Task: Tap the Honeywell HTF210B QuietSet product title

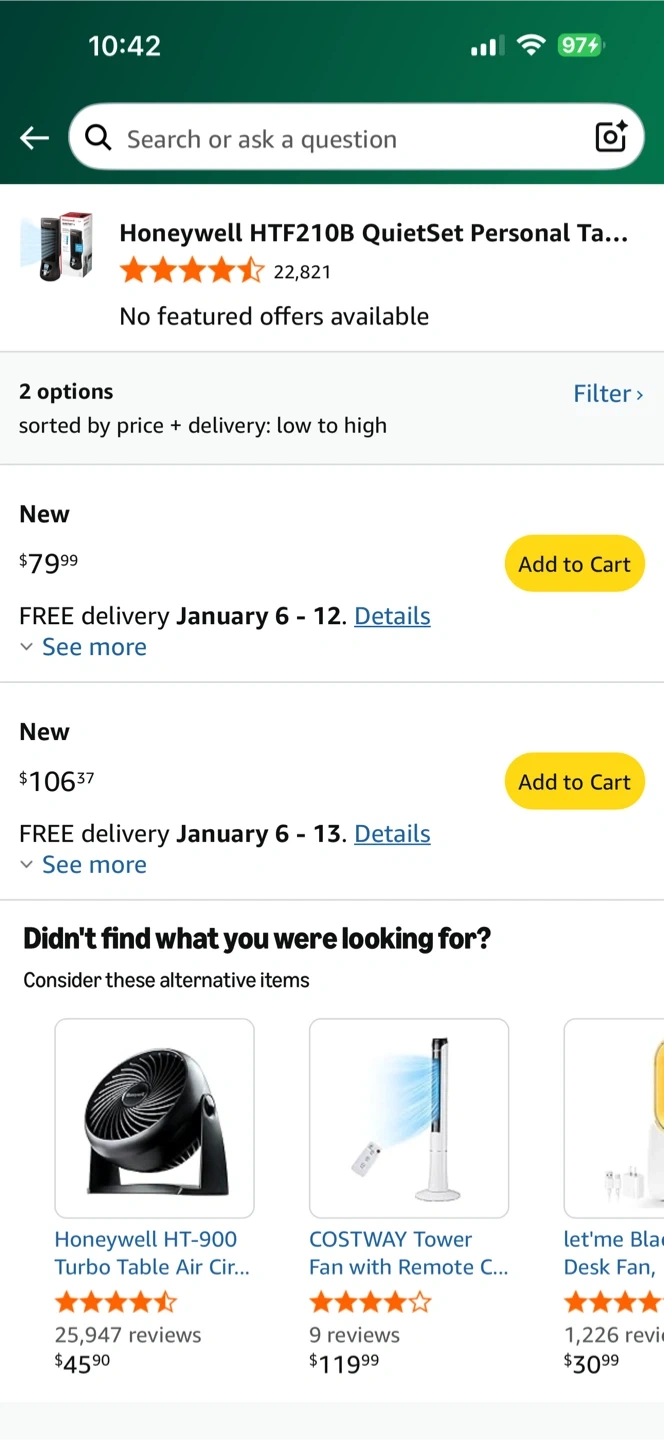Action: 373,233
